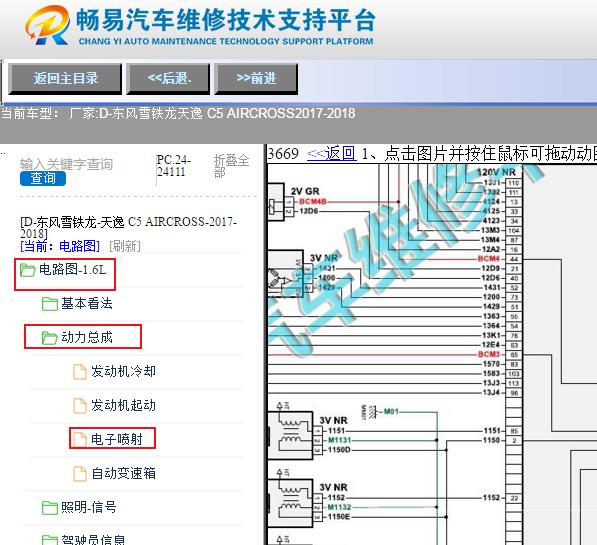This screenshot has height=545, width=597.
Task: Click the red BCM4B wire label
Action: click(x=313, y=201)
